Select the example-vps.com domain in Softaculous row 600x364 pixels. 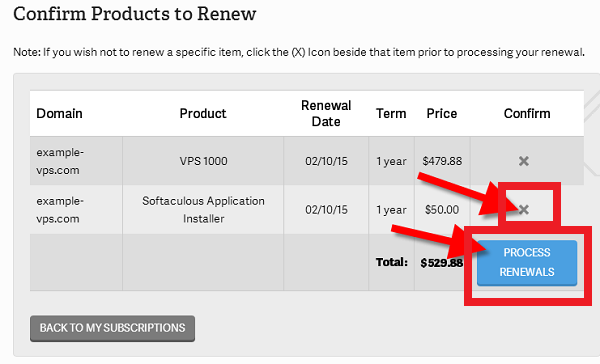coord(60,210)
